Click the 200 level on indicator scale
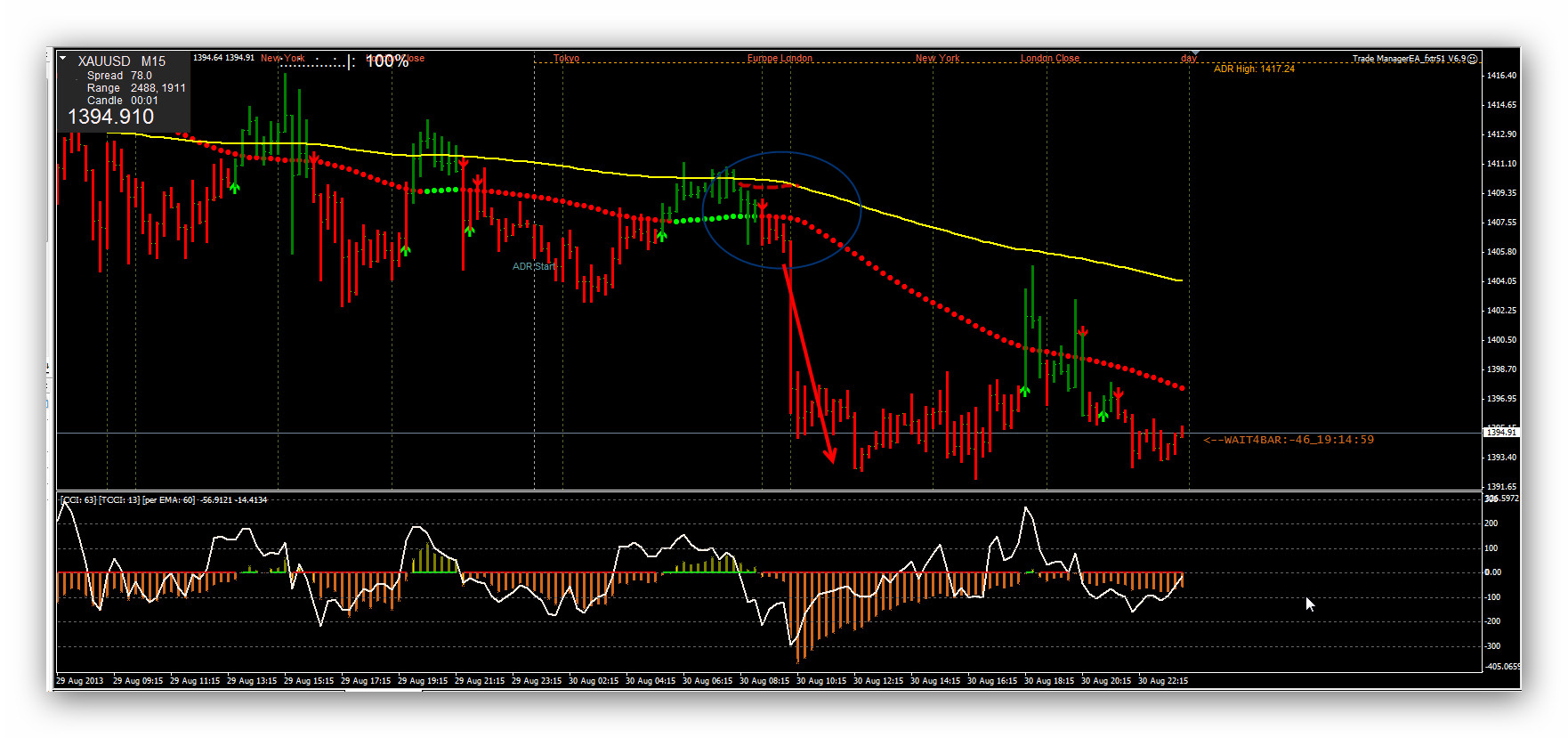 1491,523
